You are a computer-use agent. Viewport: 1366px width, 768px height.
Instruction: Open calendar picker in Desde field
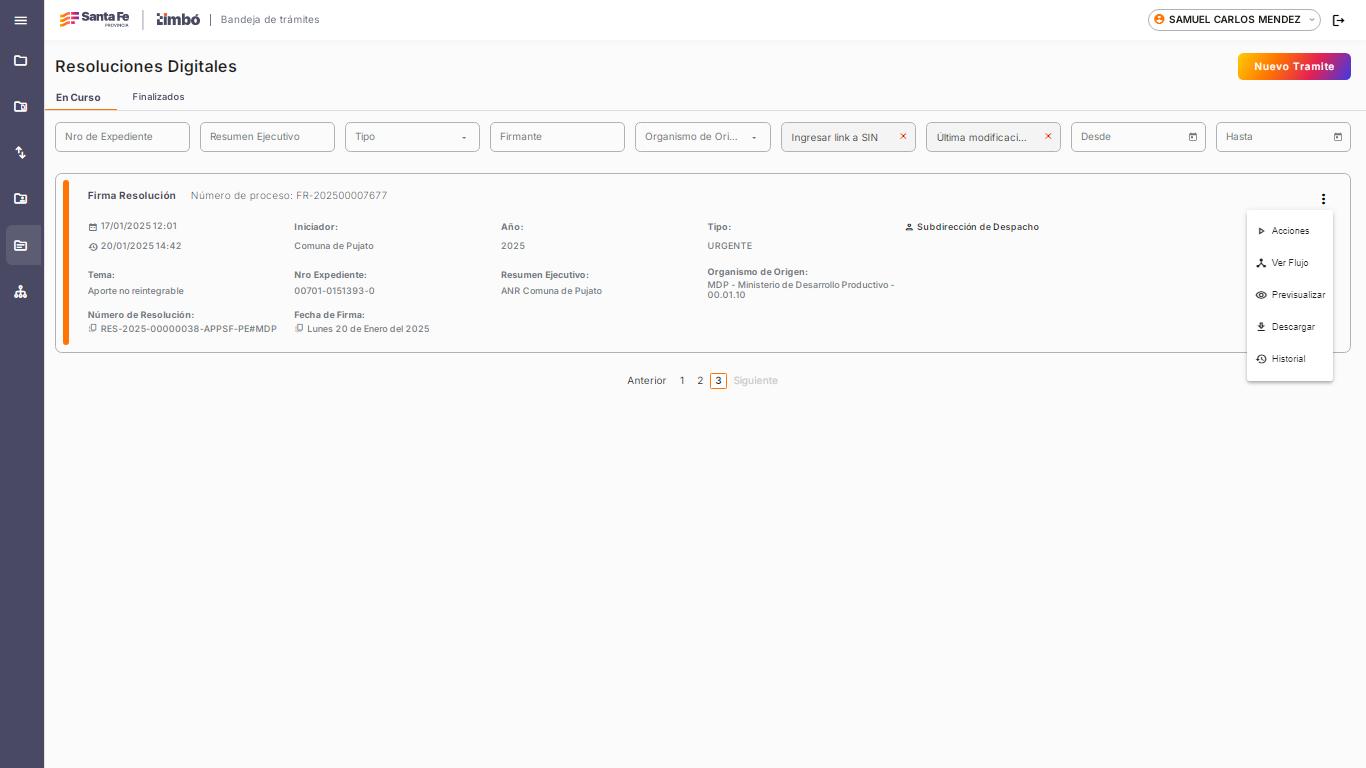pyautogui.click(x=1192, y=137)
